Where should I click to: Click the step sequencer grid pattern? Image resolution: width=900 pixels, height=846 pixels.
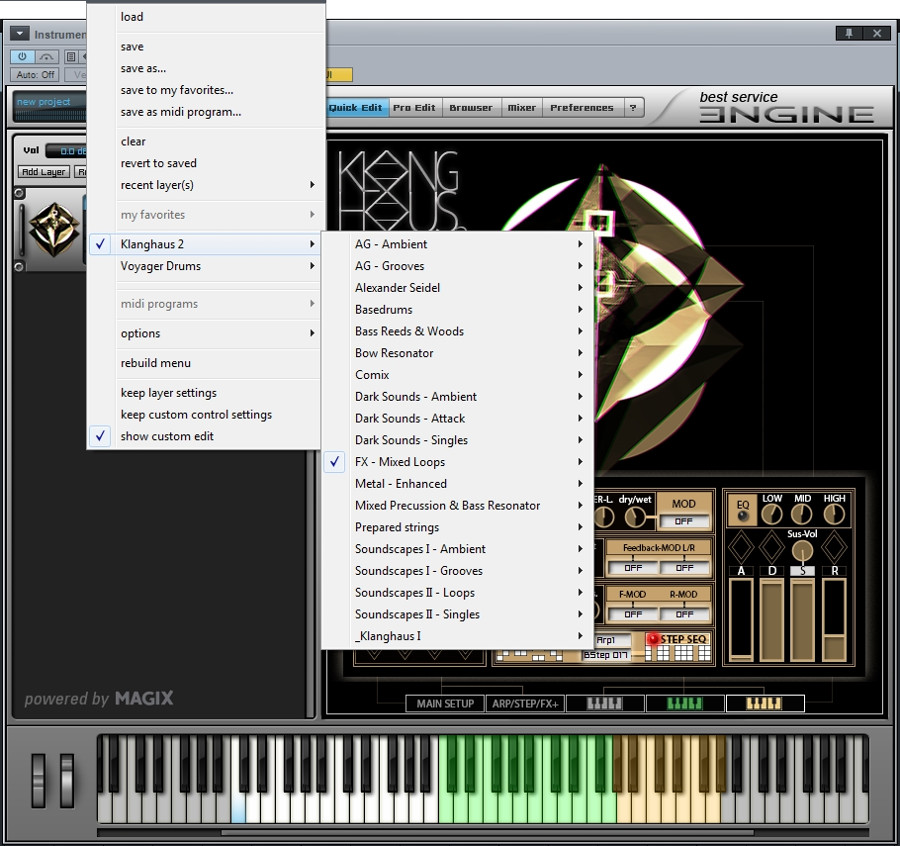tap(678, 653)
